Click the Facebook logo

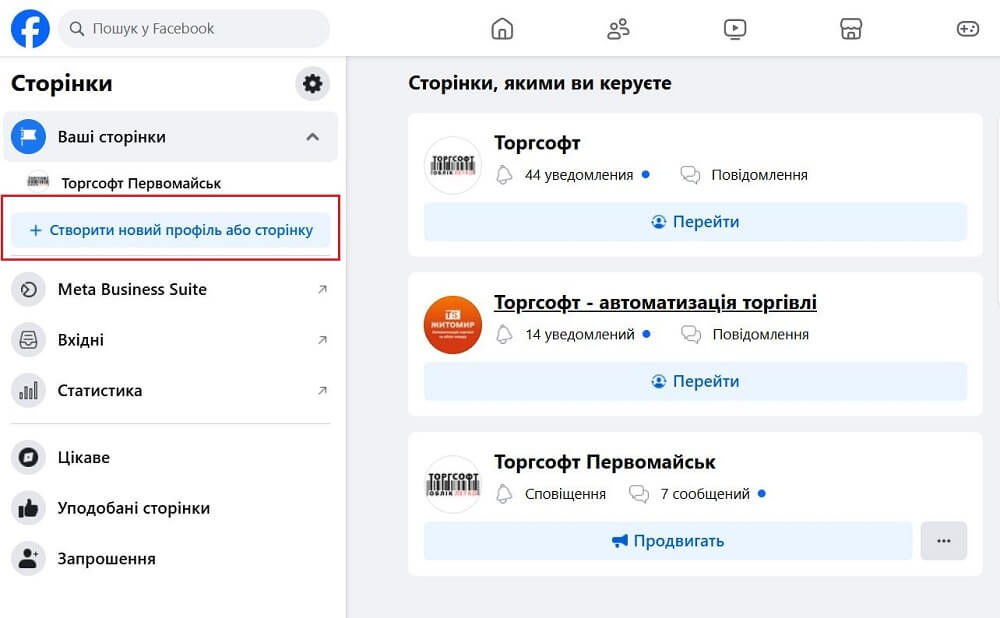pyautogui.click(x=29, y=28)
